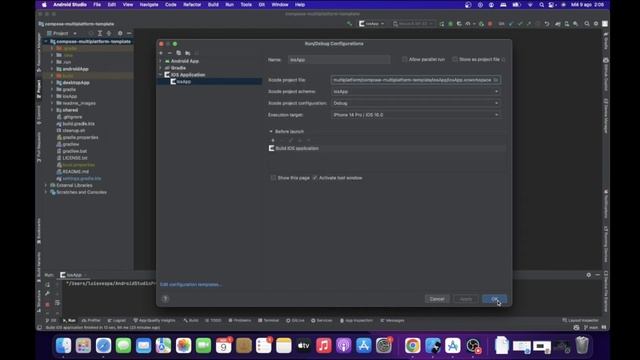Select Build iOS application launch task
The width and height of the screenshot is (640, 360).
(x=386, y=148)
